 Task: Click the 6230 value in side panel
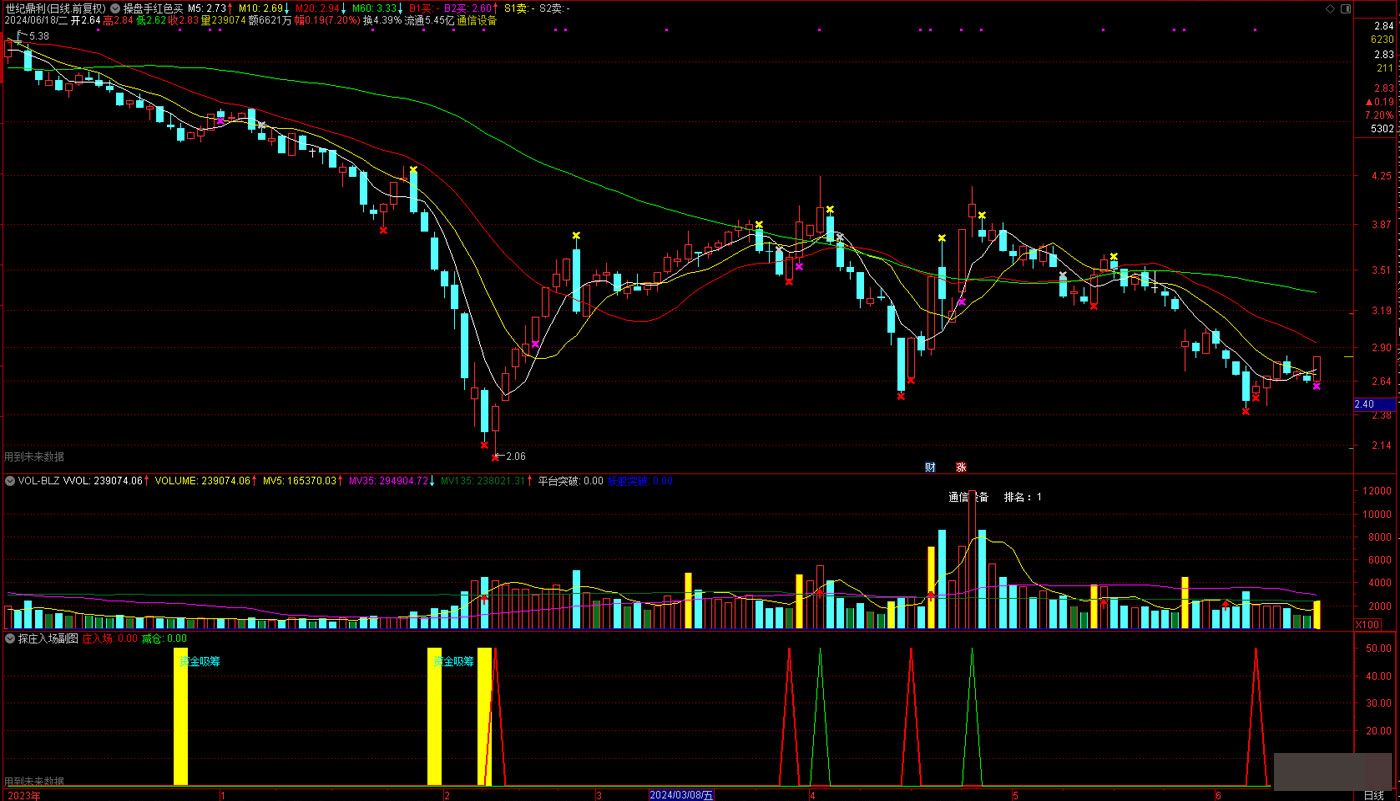[x=1382, y=40]
